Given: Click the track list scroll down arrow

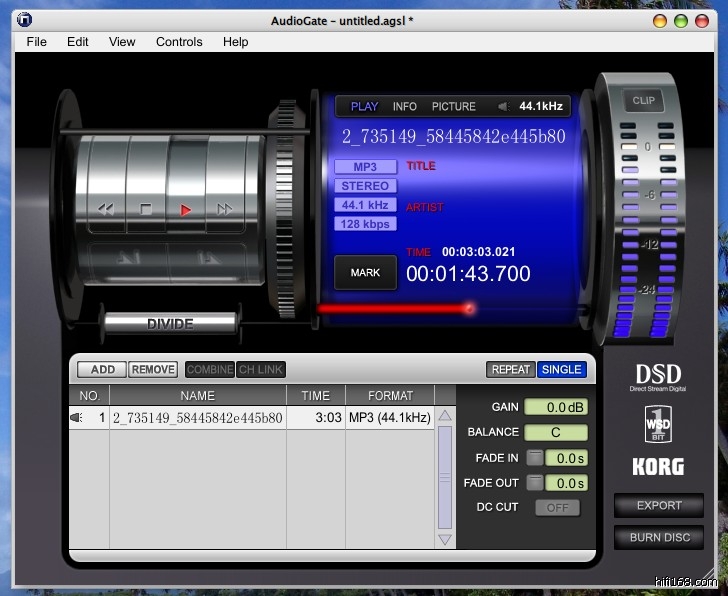Looking at the screenshot, I should tap(445, 539).
